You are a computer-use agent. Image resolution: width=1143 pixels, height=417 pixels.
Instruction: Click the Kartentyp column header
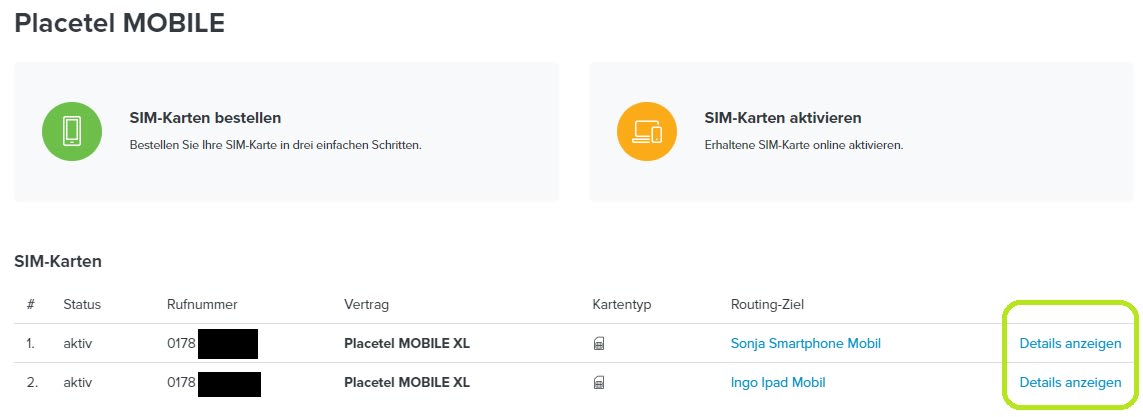(x=621, y=304)
